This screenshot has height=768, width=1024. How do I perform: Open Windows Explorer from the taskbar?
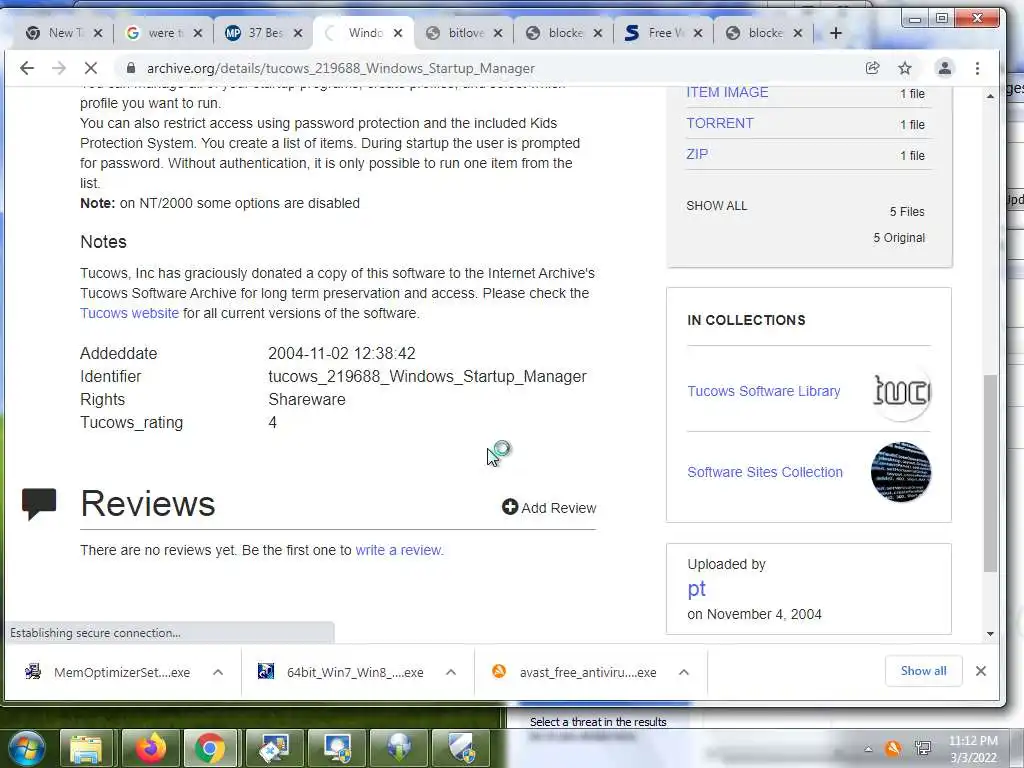(x=86, y=748)
